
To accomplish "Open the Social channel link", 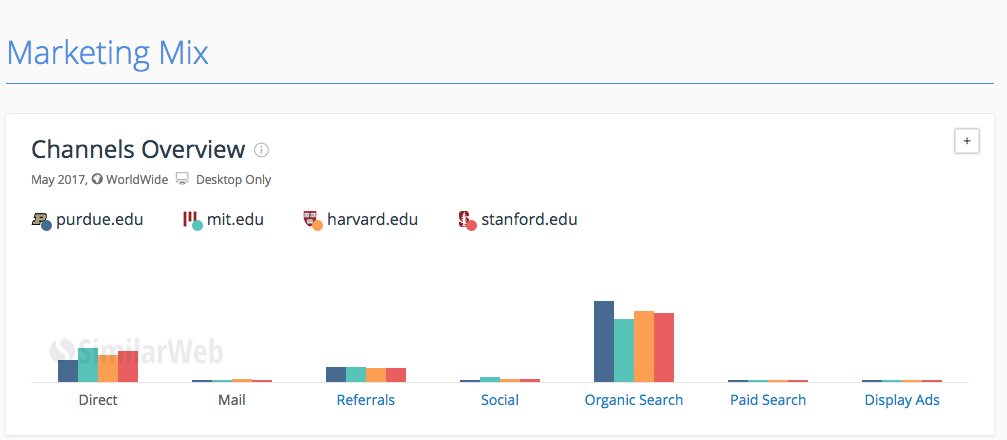I will 500,400.
